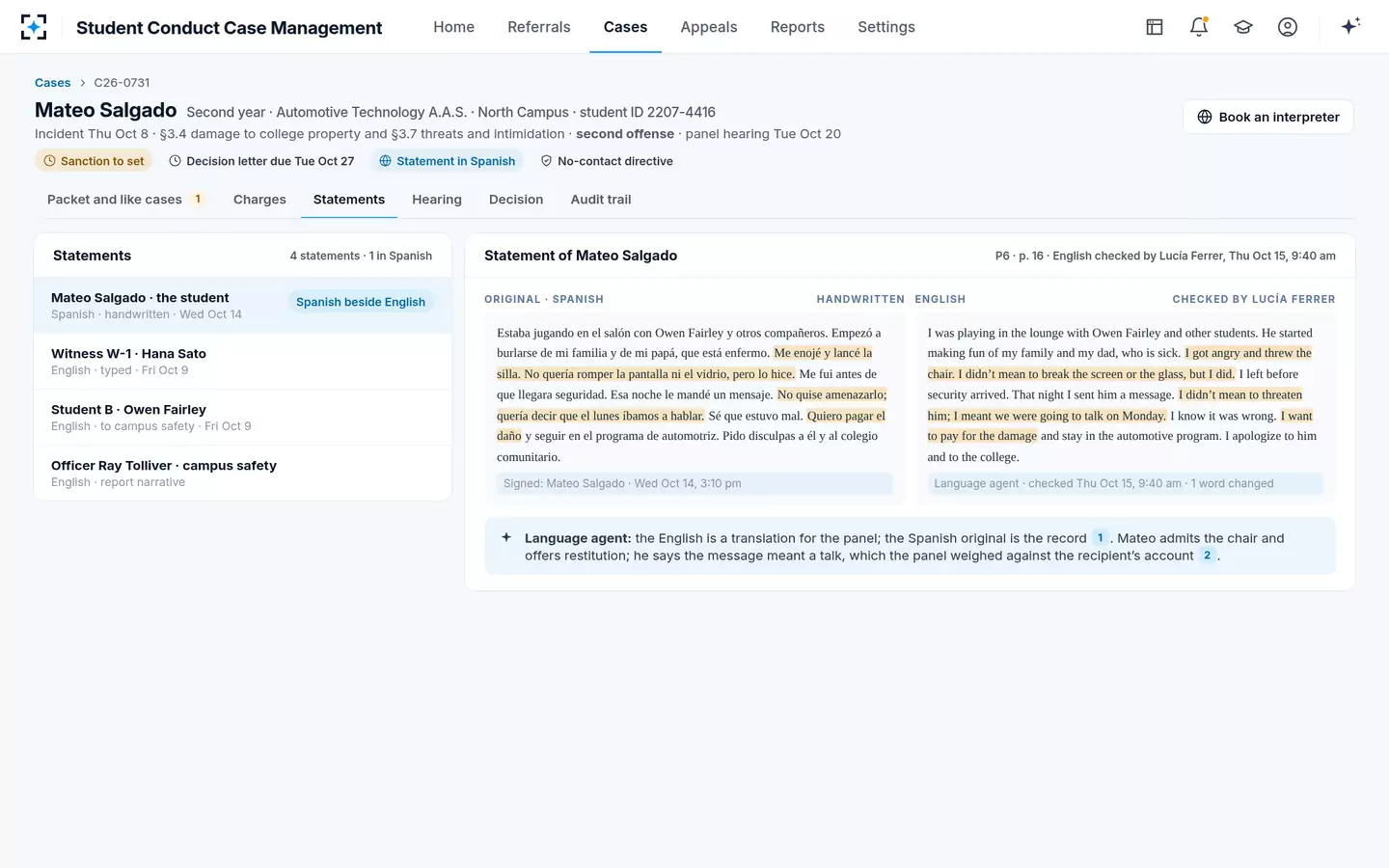
Task: Open the Reports section
Action: click(798, 27)
